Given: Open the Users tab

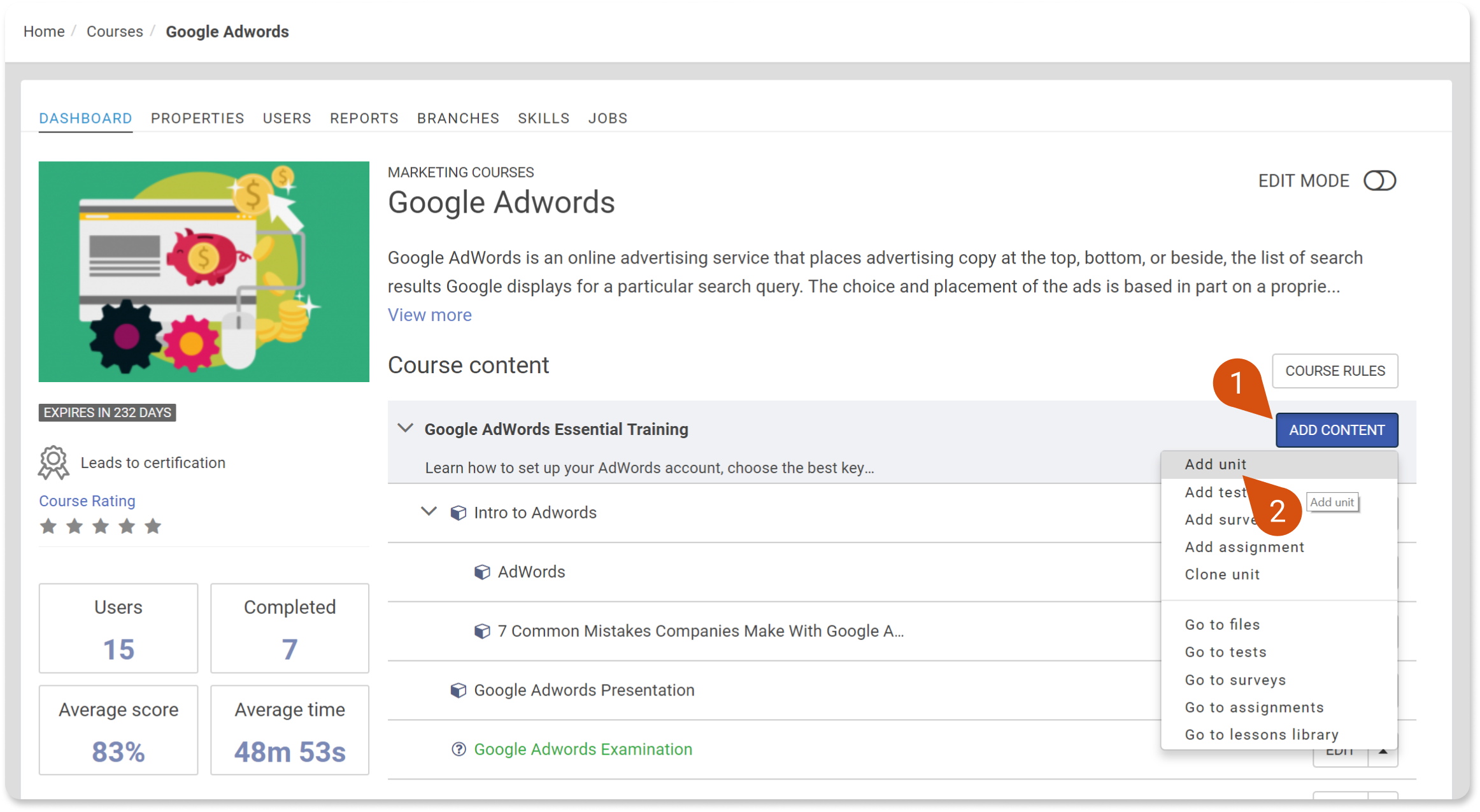Looking at the screenshot, I should pyautogui.click(x=287, y=118).
